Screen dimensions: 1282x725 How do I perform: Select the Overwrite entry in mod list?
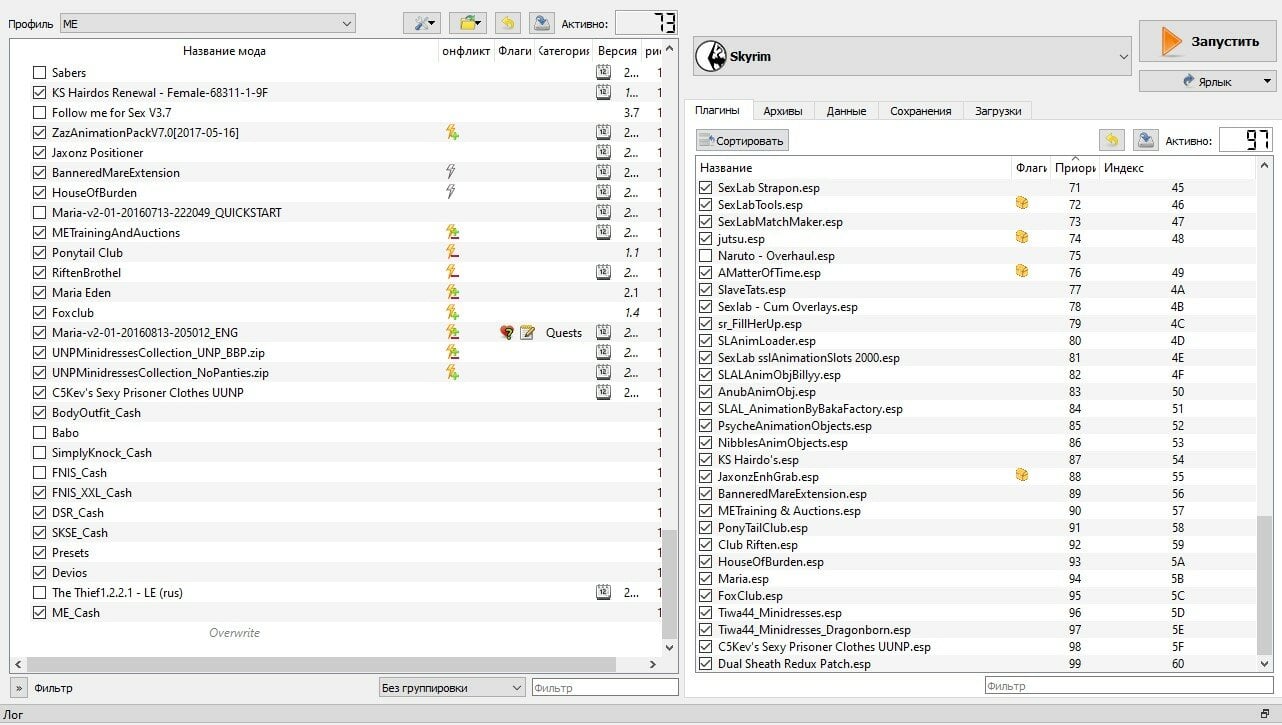click(234, 632)
